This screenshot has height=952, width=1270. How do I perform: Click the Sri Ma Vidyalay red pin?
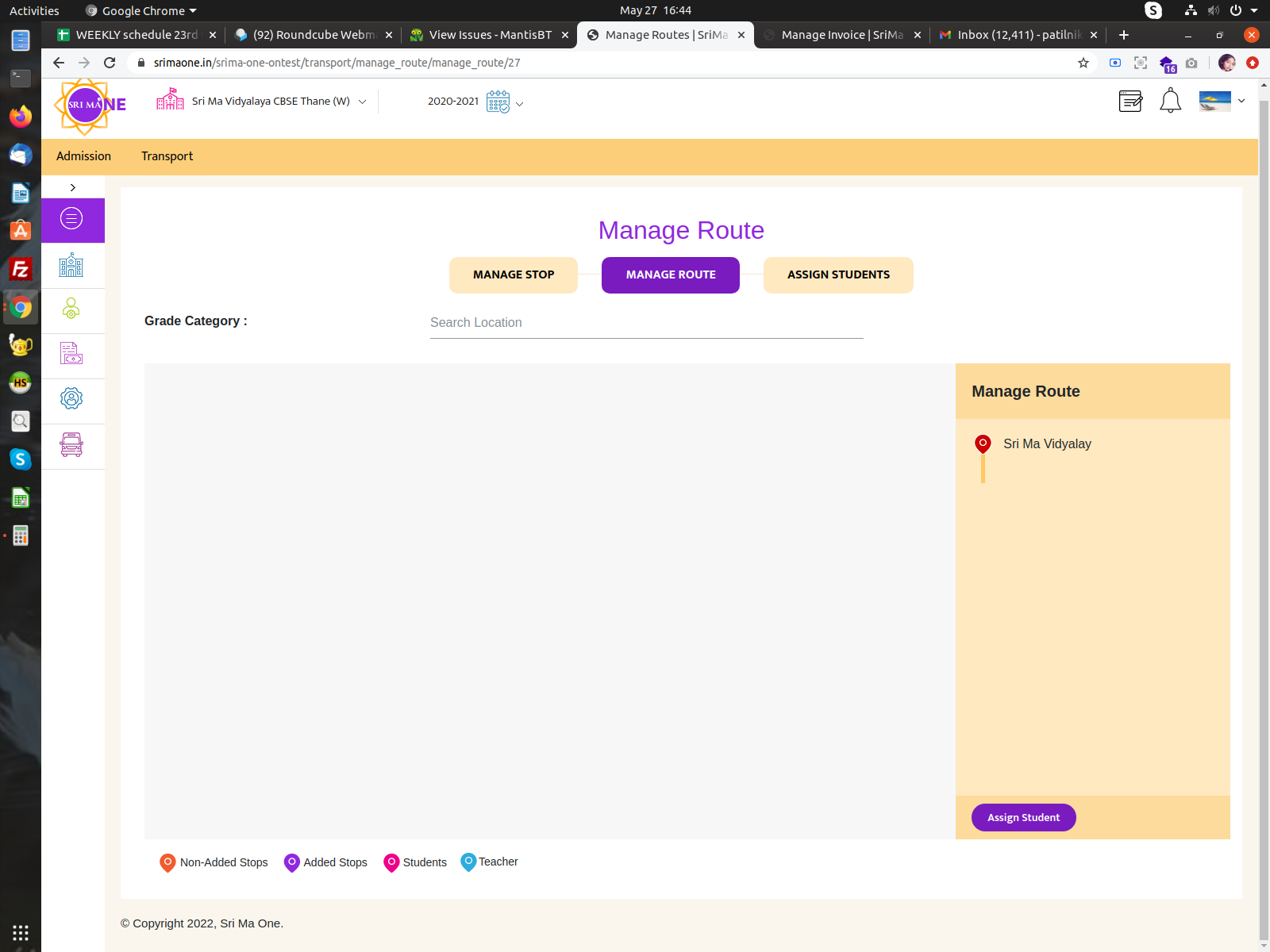pyautogui.click(x=983, y=443)
